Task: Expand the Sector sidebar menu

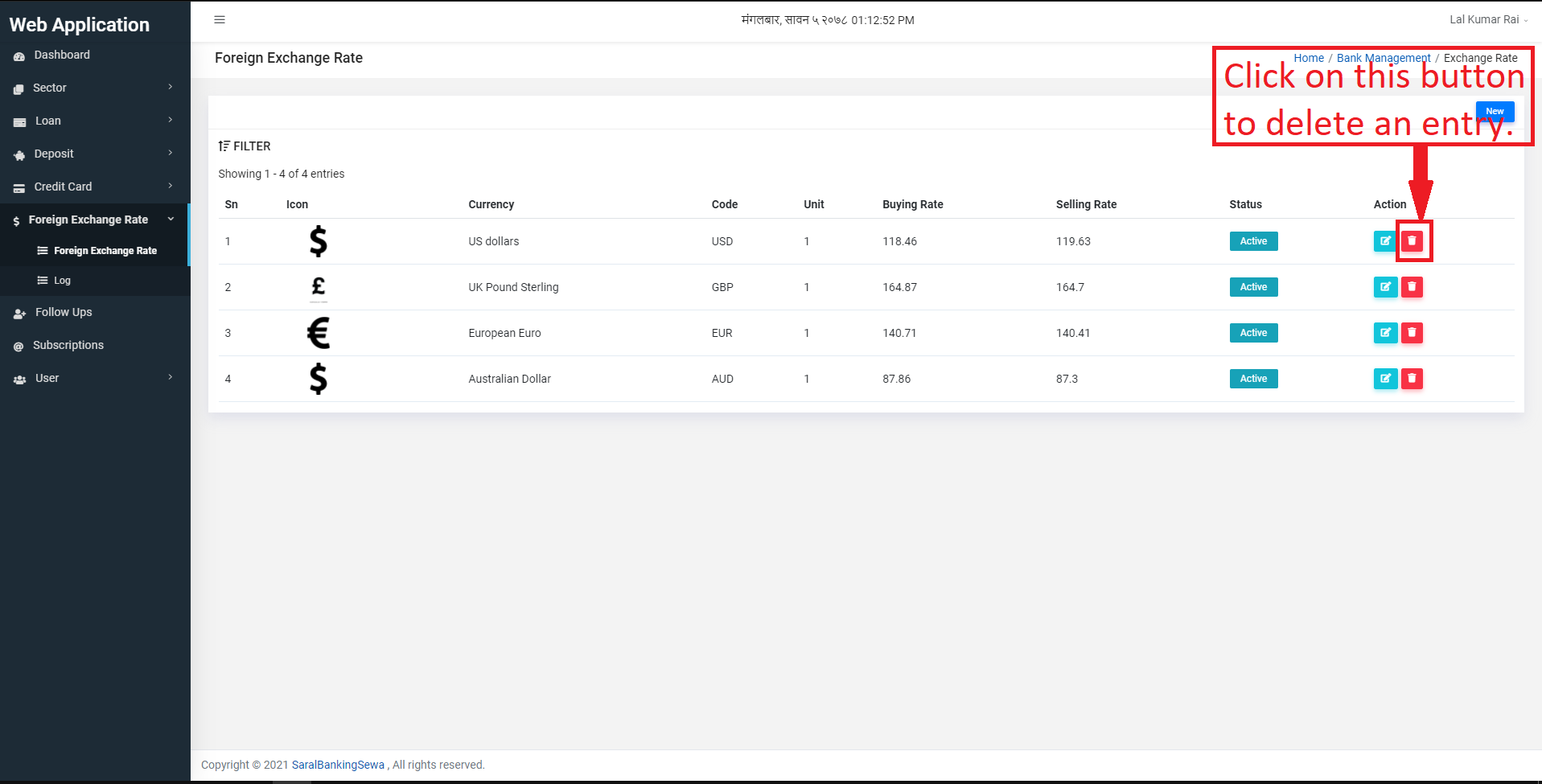Action: click(x=95, y=88)
